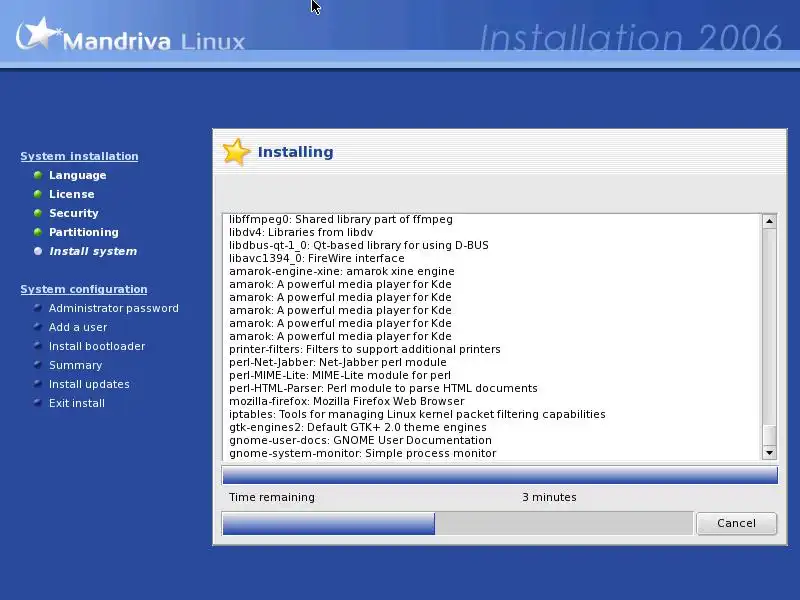Click the gtk-engines2 package line
This screenshot has width=800, height=600.
tap(358, 428)
